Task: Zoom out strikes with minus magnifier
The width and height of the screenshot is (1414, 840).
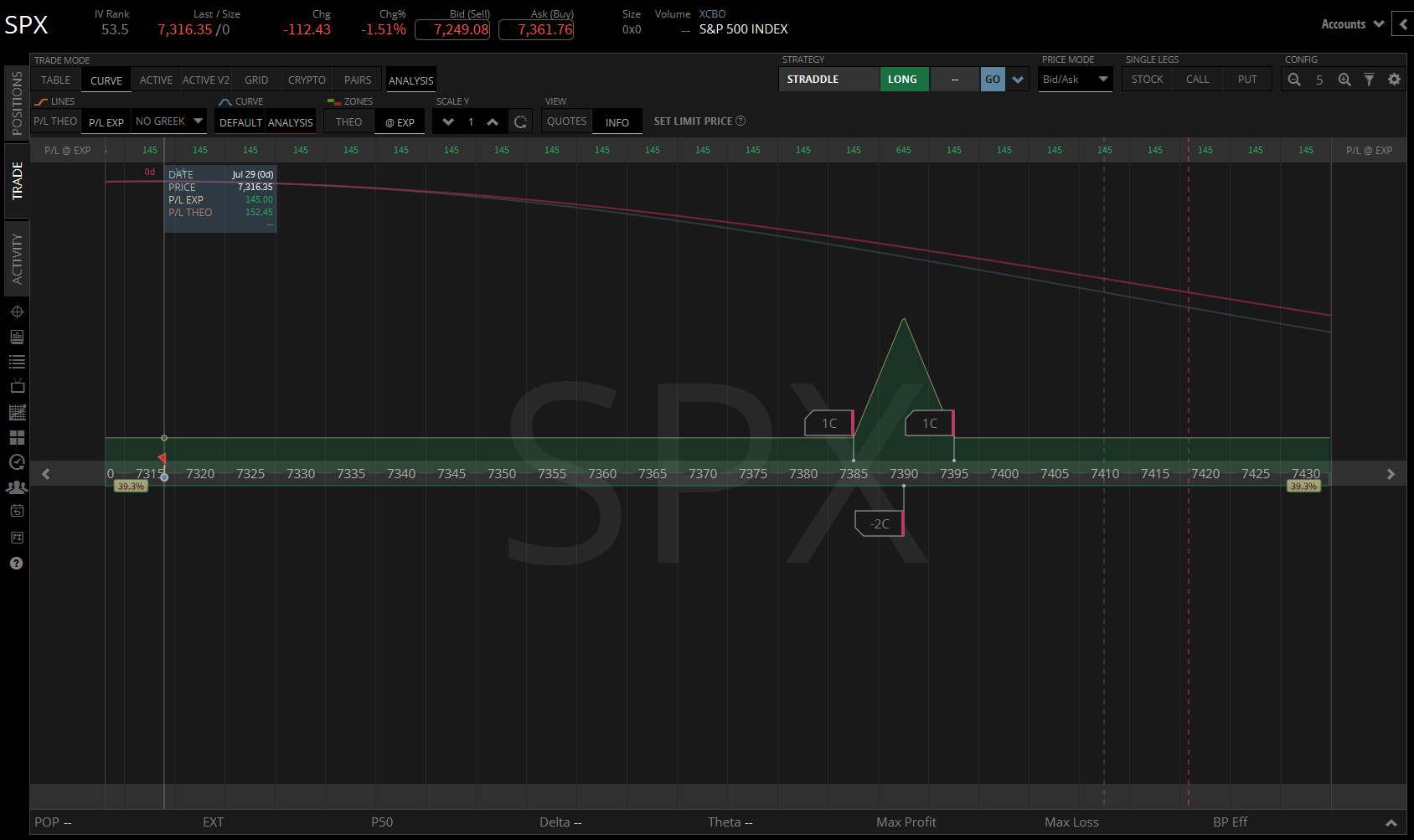Action: (1294, 80)
